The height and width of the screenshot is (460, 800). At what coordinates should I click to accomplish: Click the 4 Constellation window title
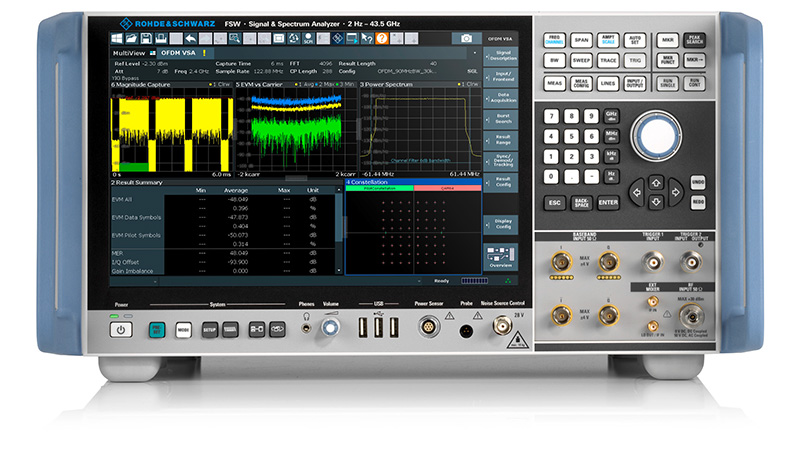(x=372, y=183)
